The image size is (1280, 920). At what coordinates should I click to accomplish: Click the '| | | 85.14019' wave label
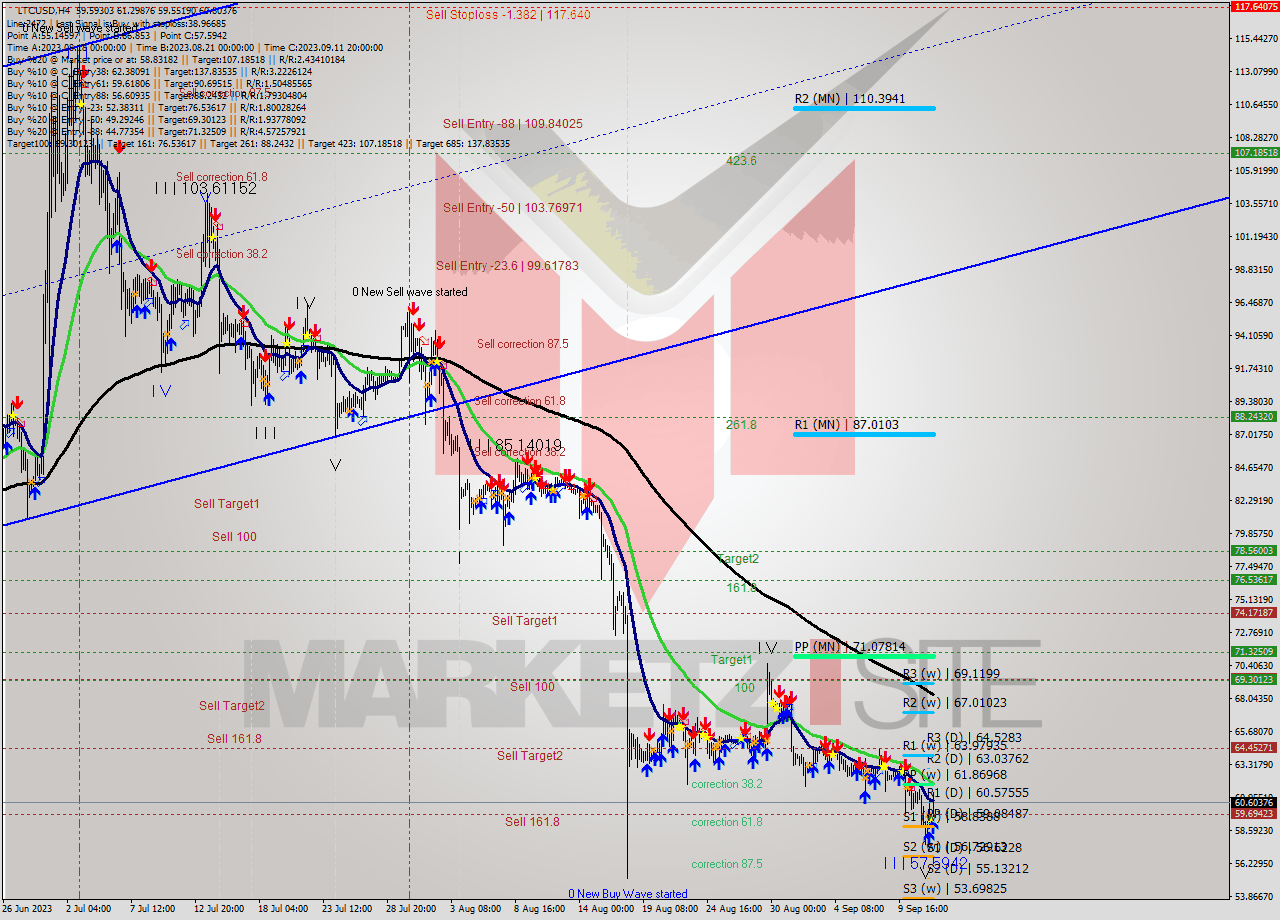(515, 445)
